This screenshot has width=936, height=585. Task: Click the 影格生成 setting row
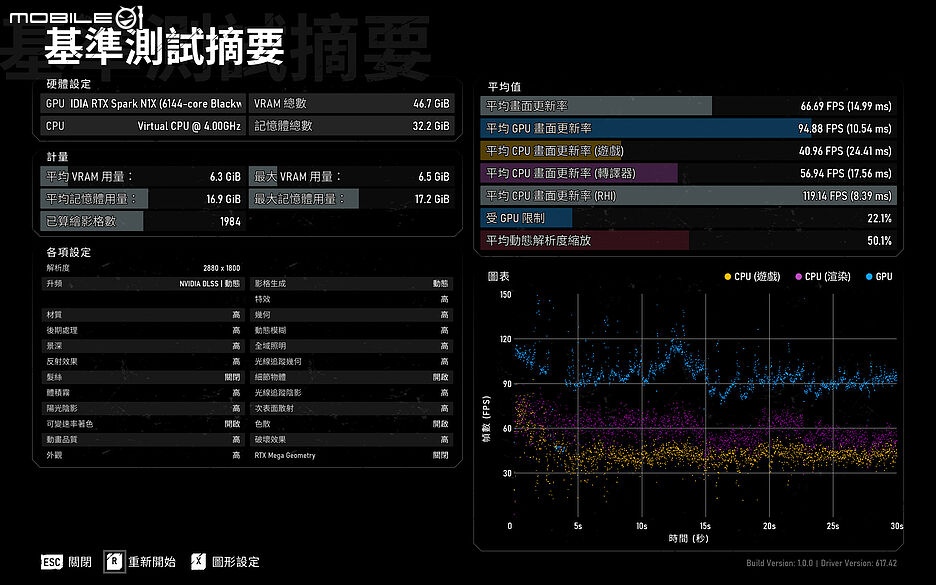coord(352,284)
